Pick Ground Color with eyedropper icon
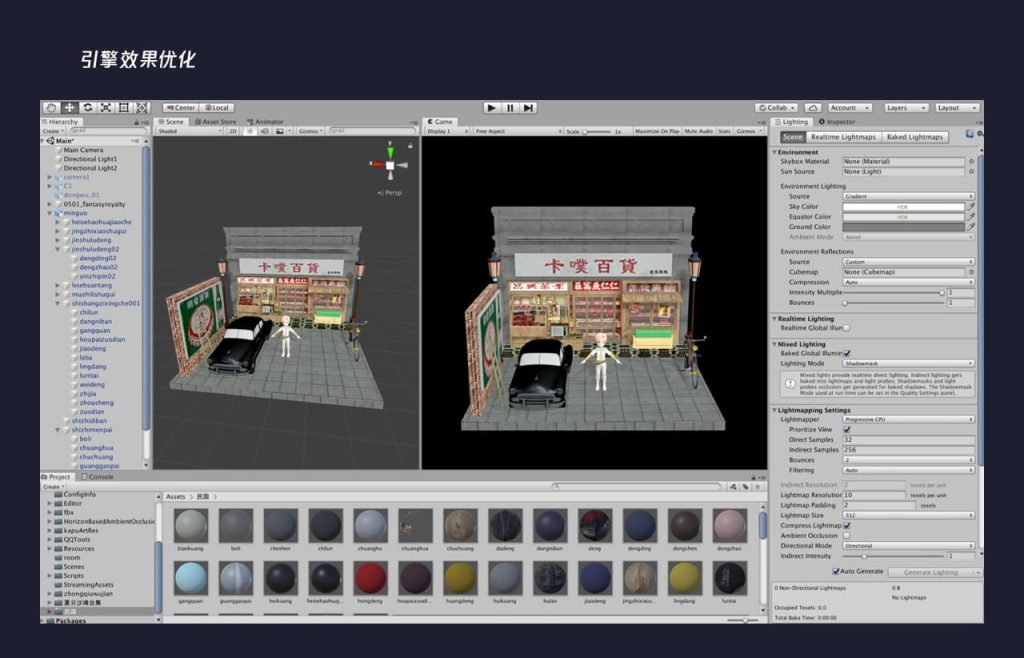The image size is (1024, 658). tap(971, 227)
